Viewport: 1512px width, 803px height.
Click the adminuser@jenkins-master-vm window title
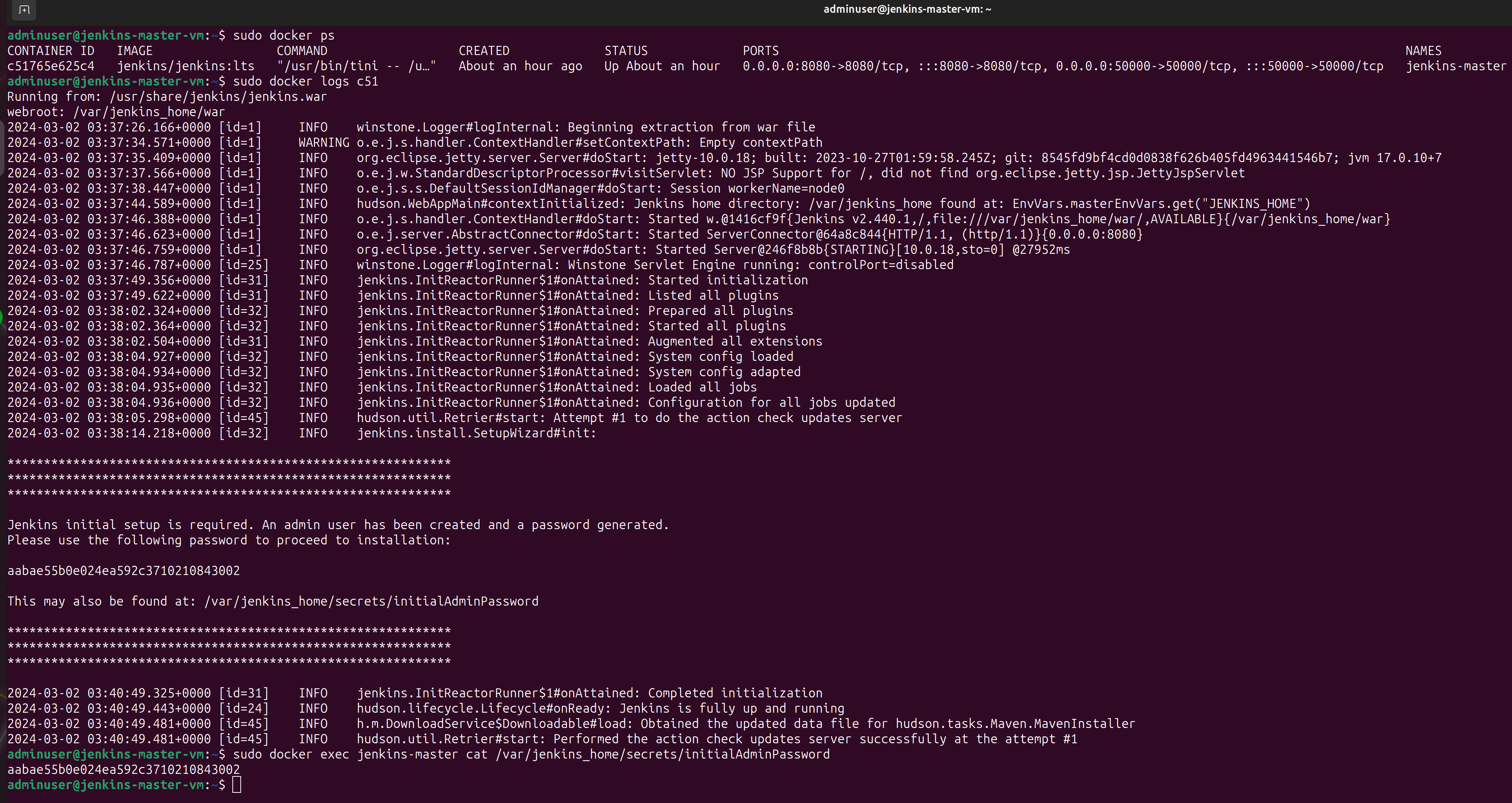[907, 9]
